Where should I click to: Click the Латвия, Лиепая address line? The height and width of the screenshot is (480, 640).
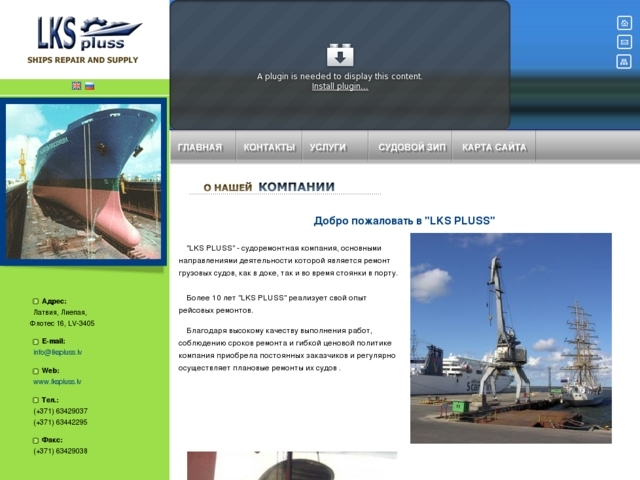[60, 312]
